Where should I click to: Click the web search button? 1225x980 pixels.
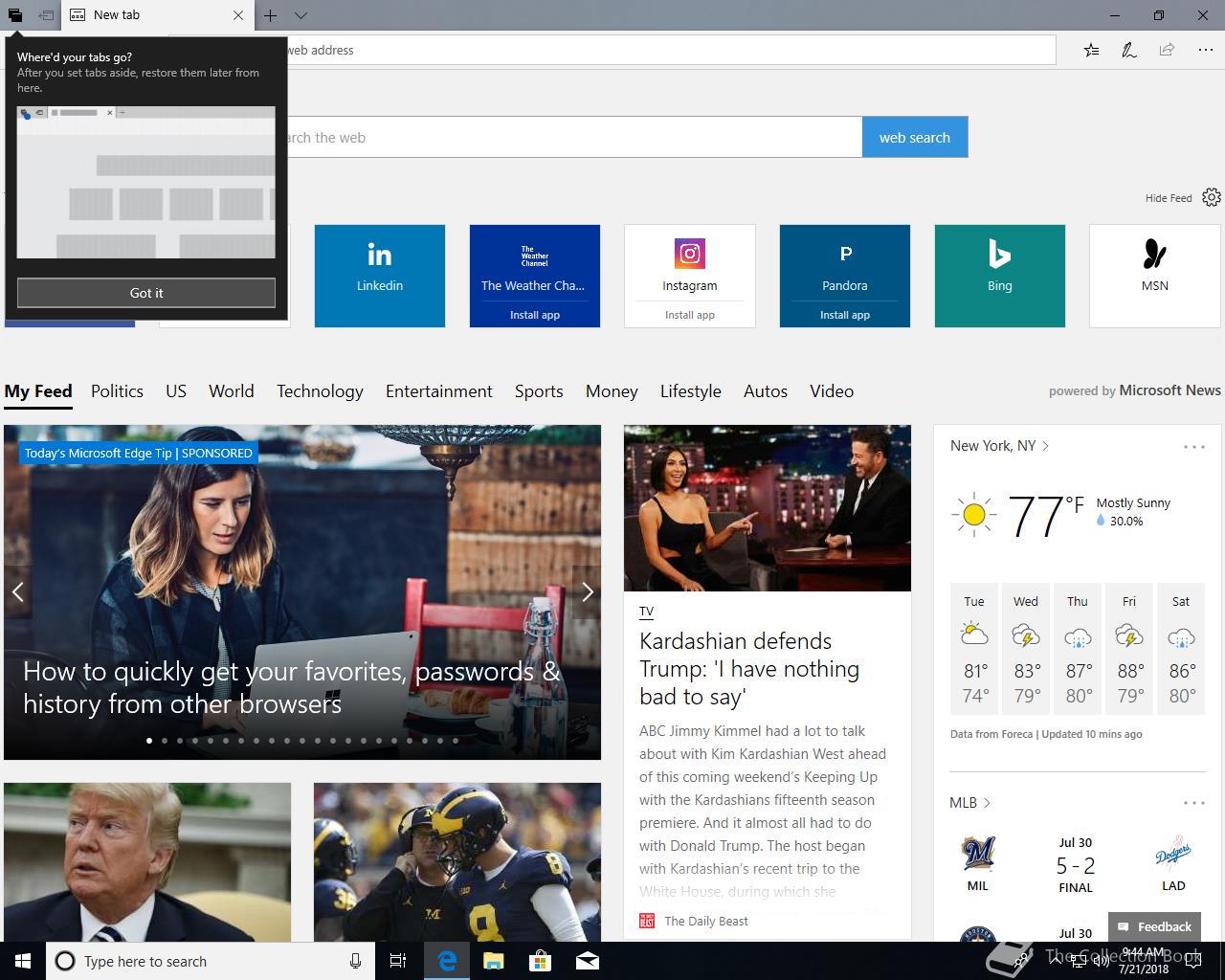[915, 137]
